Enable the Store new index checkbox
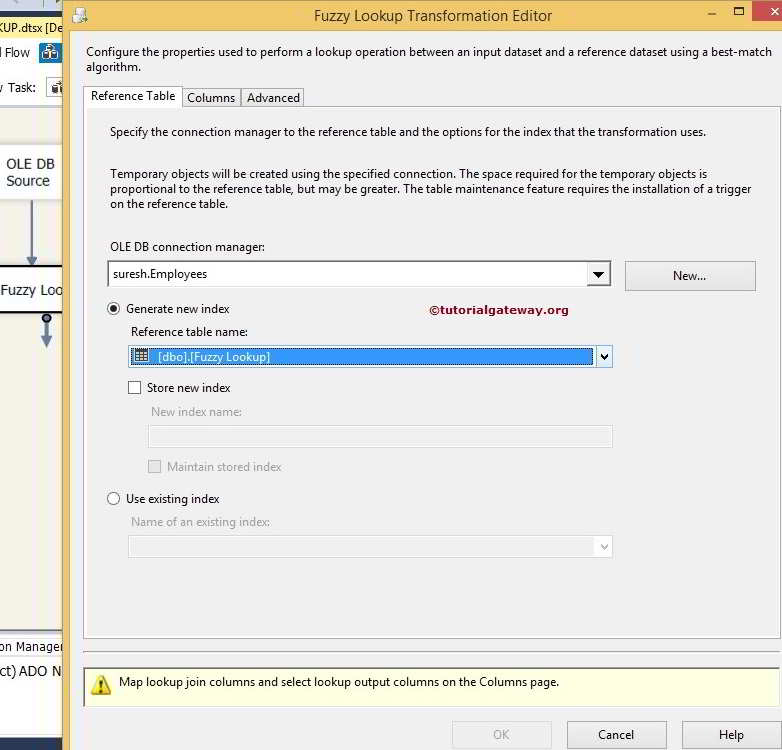782x750 pixels. tap(135, 387)
